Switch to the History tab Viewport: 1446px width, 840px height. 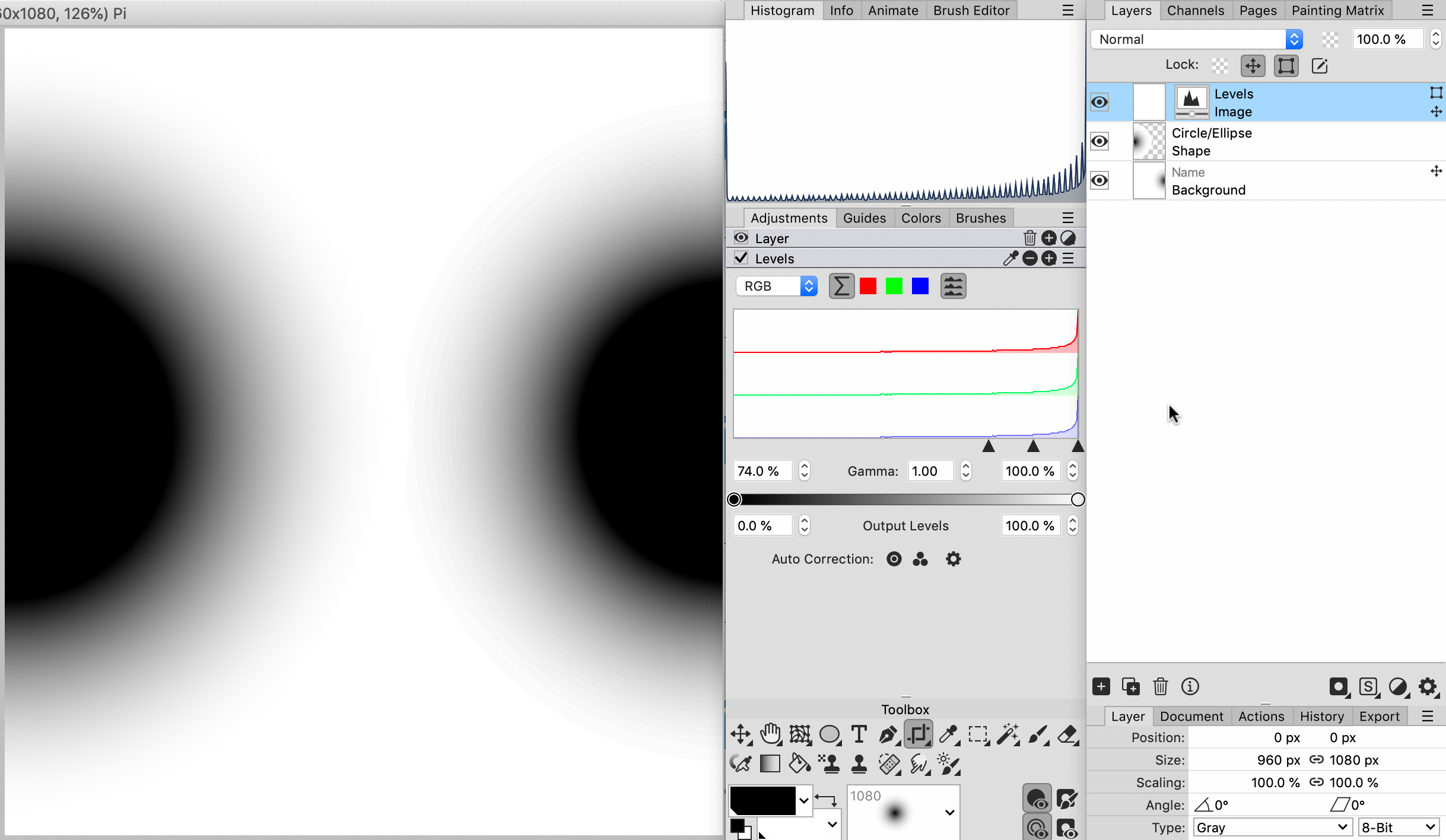[x=1321, y=716]
